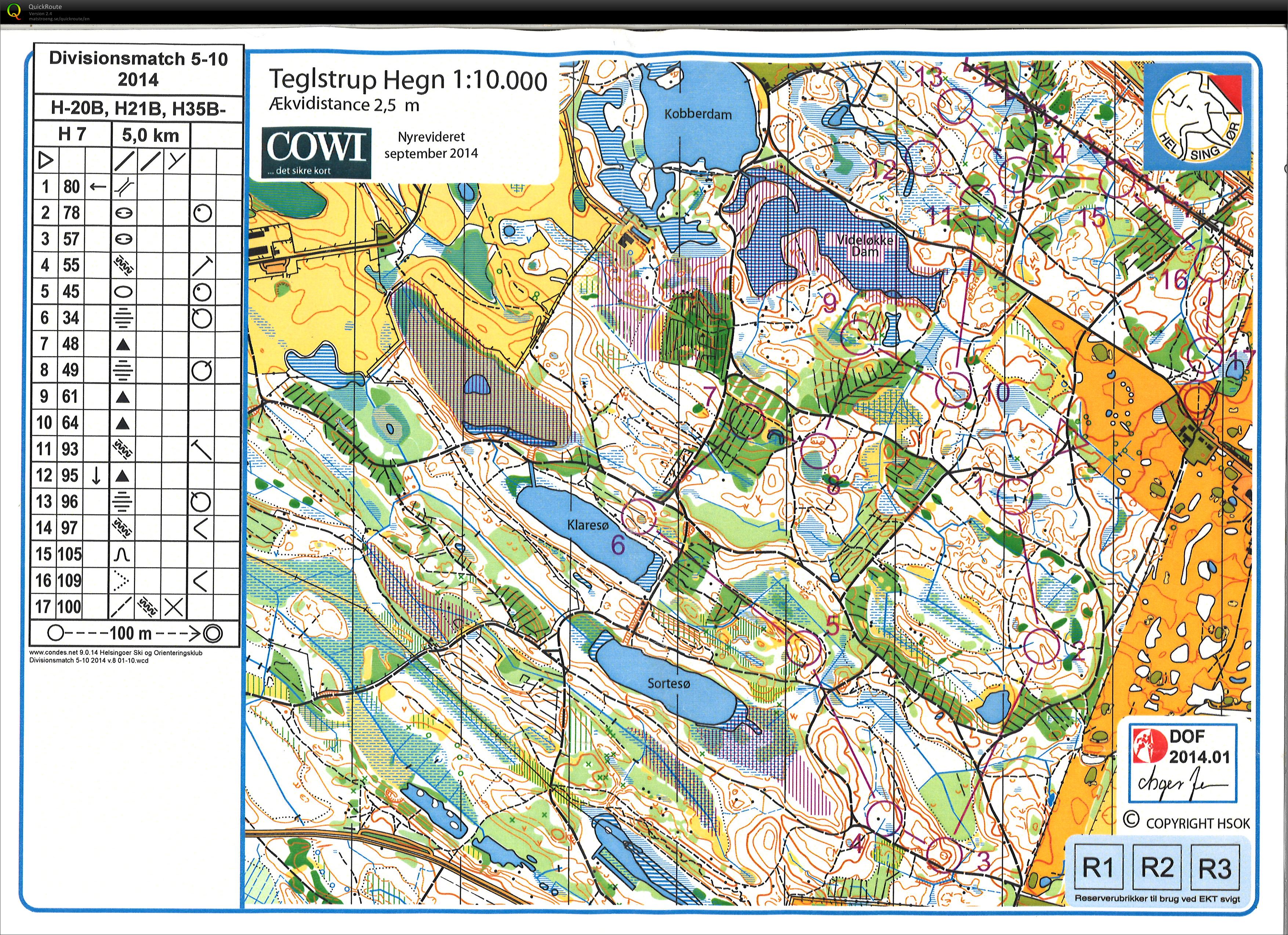Click control circle 3 on the map

coord(944,855)
